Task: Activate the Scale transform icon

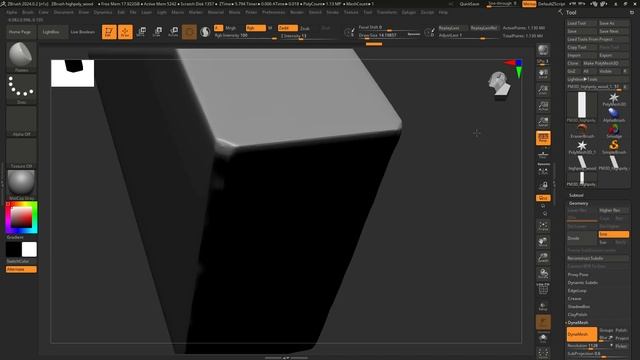Action: pyautogui.click(x=157, y=32)
